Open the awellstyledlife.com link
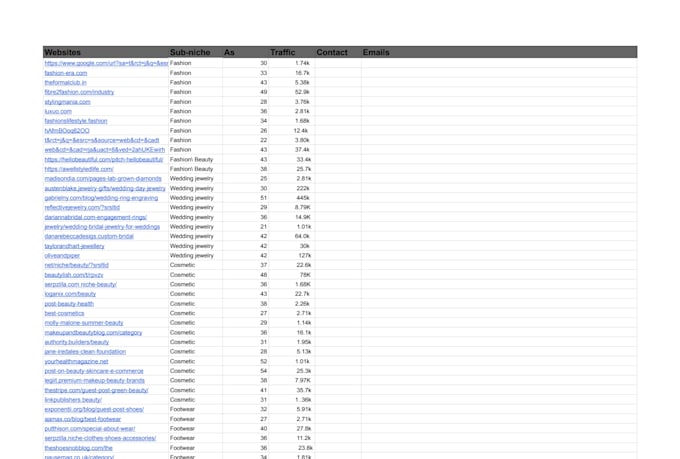The image size is (680, 459). pyautogui.click(x=79, y=169)
